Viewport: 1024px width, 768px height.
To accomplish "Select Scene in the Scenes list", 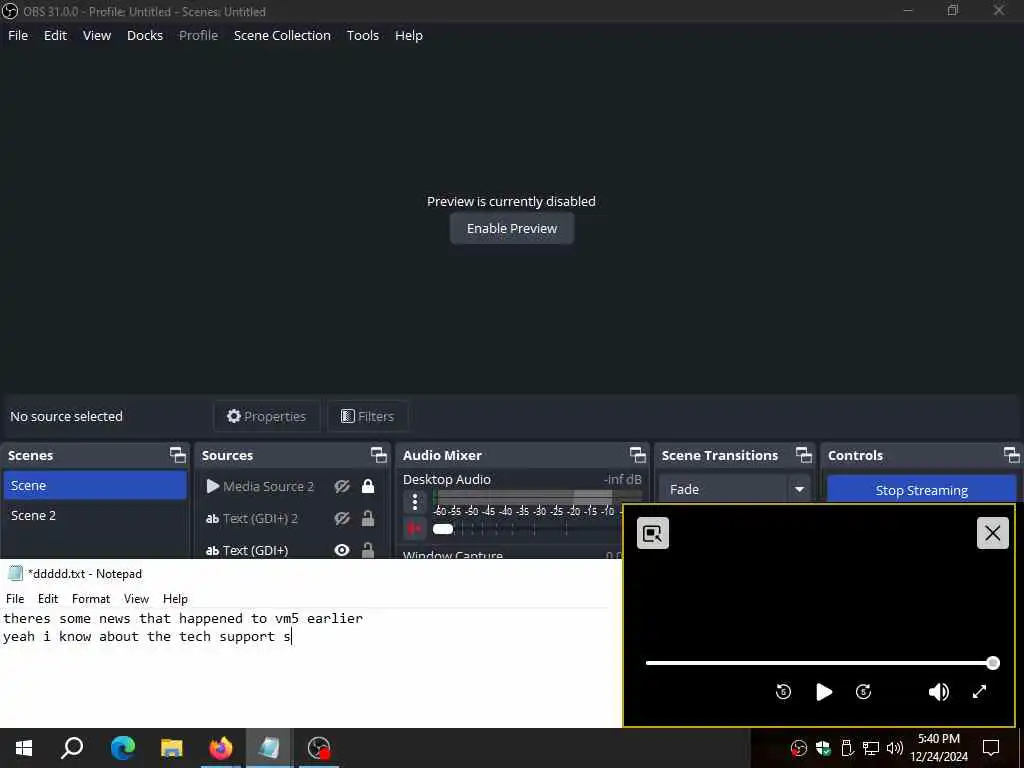I will coord(95,485).
